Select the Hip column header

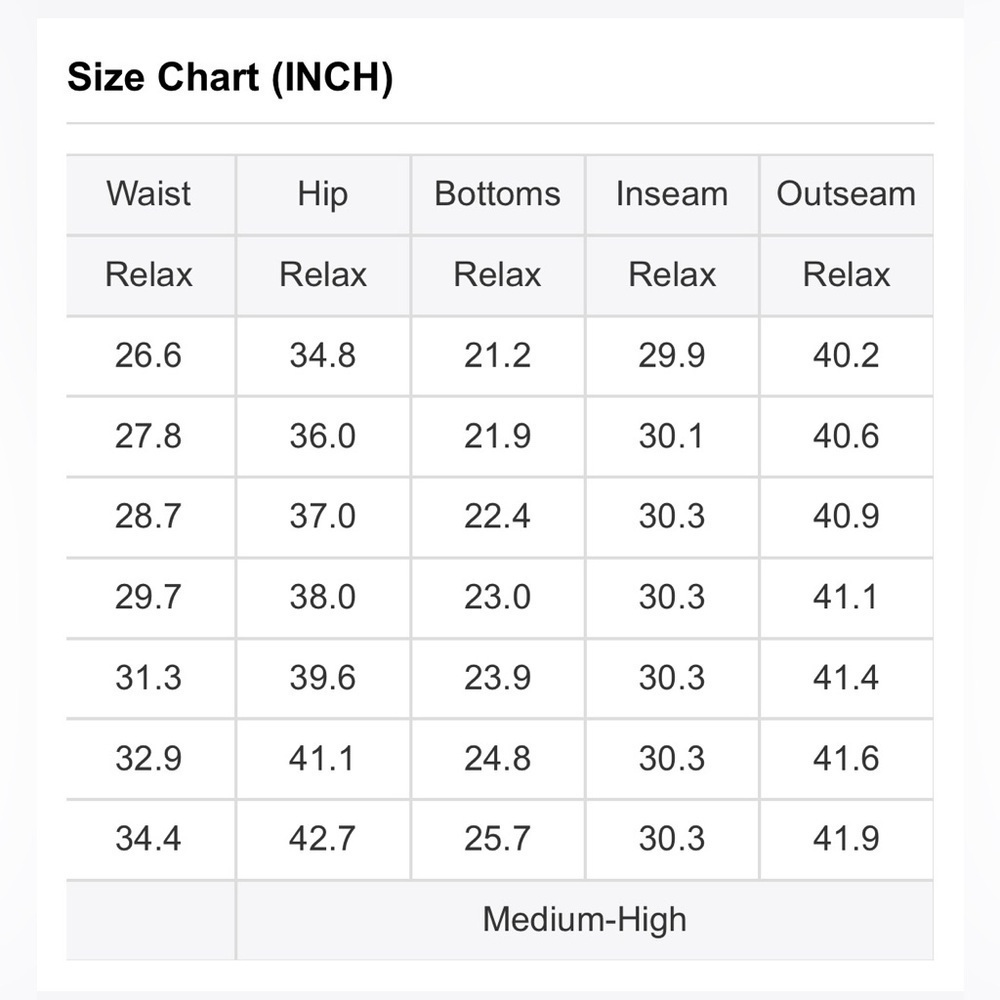pyautogui.click(x=323, y=194)
